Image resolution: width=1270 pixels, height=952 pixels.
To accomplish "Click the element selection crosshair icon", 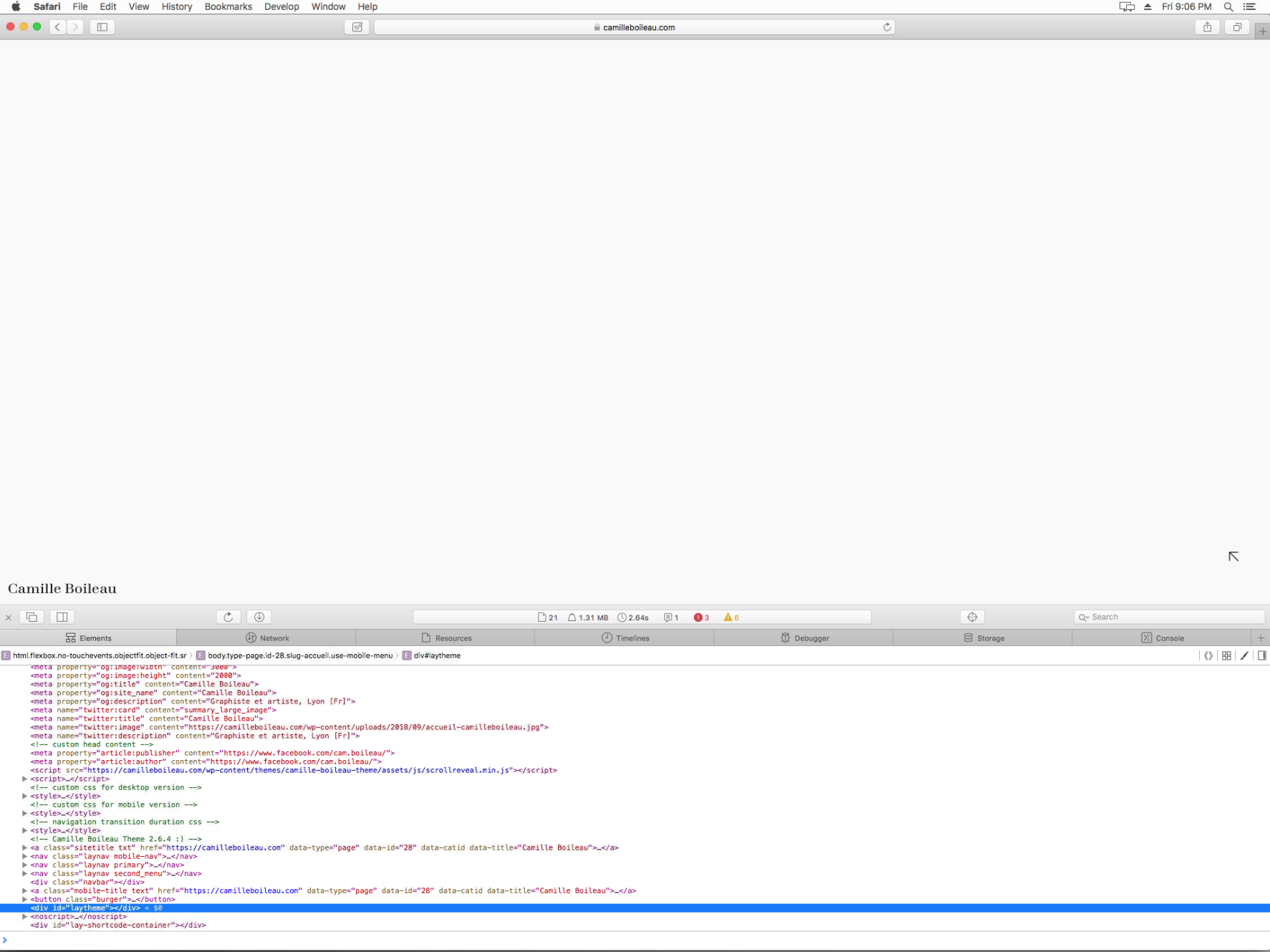I will (972, 617).
